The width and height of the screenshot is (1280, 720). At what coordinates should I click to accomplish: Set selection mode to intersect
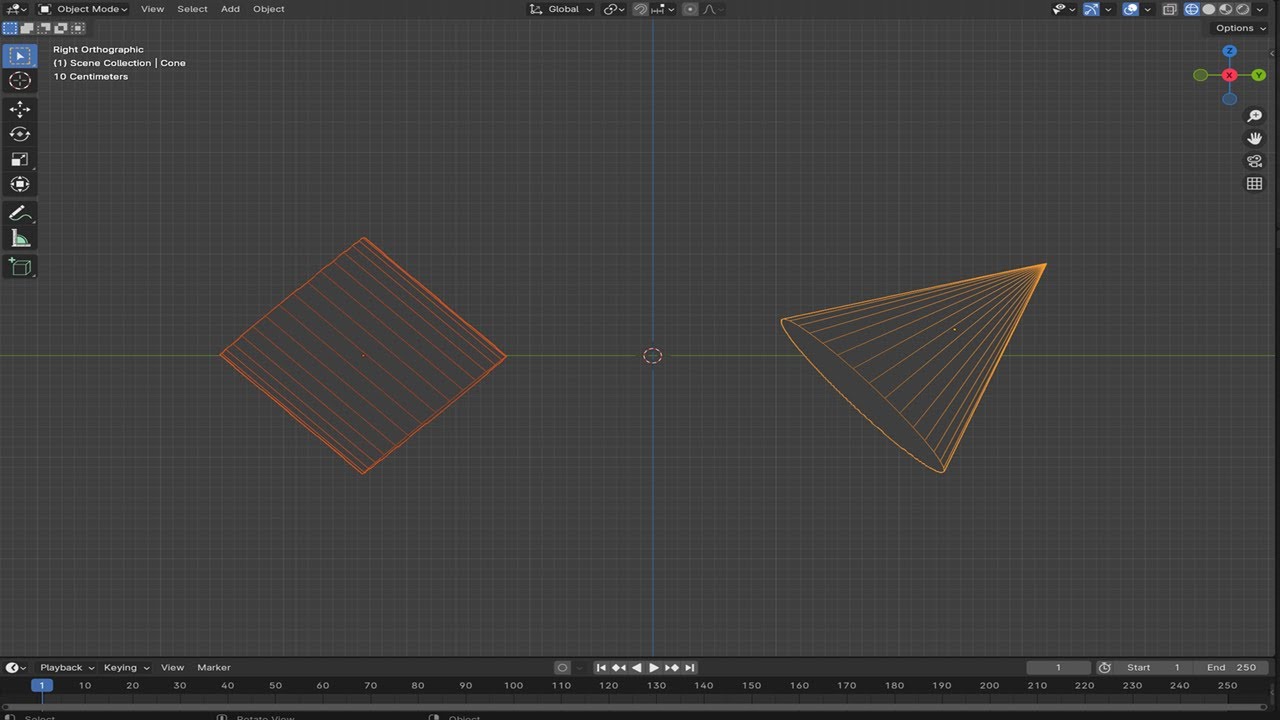(x=77, y=28)
